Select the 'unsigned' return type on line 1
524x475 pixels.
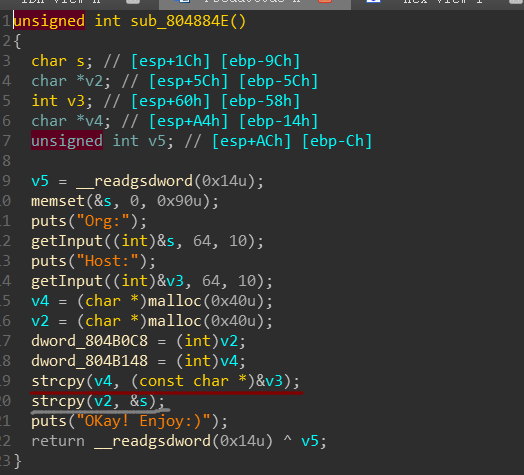click(x=49, y=21)
